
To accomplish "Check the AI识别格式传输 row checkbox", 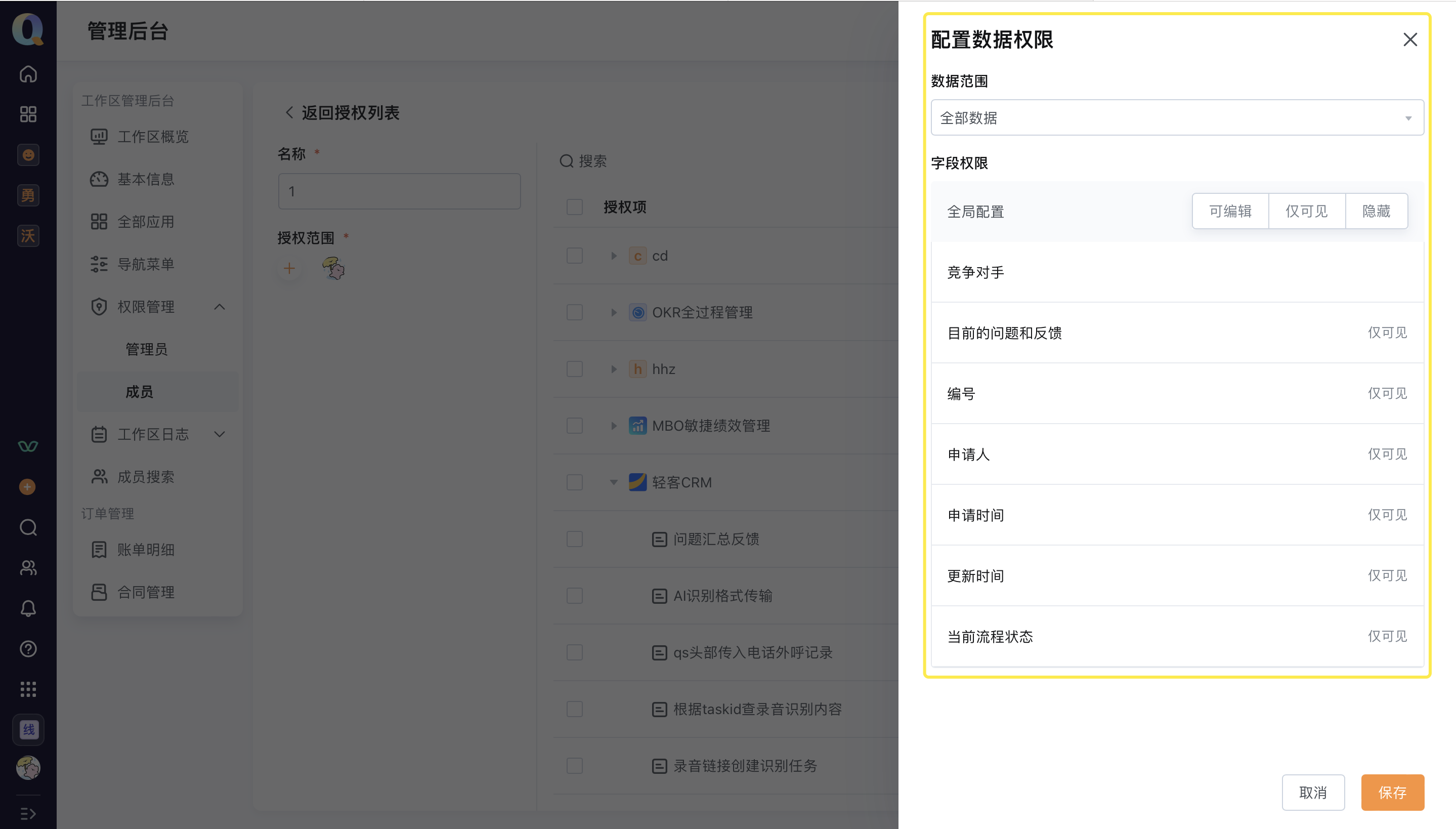I will click(575, 596).
